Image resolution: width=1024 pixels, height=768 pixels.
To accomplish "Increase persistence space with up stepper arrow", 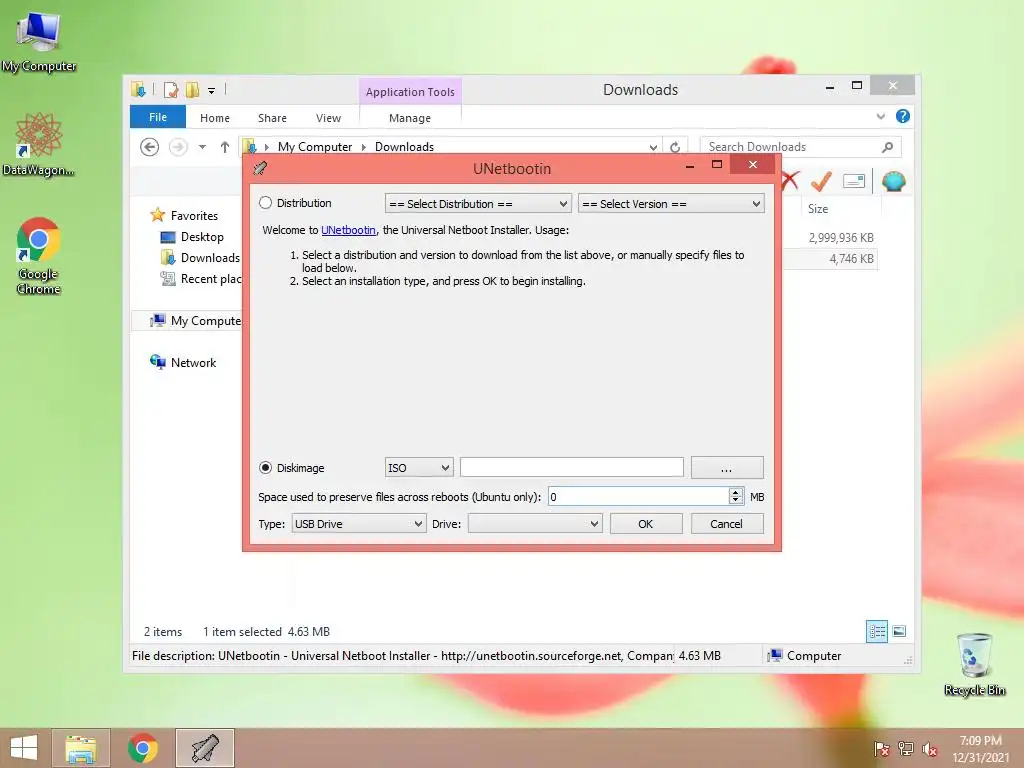I will coord(736,492).
